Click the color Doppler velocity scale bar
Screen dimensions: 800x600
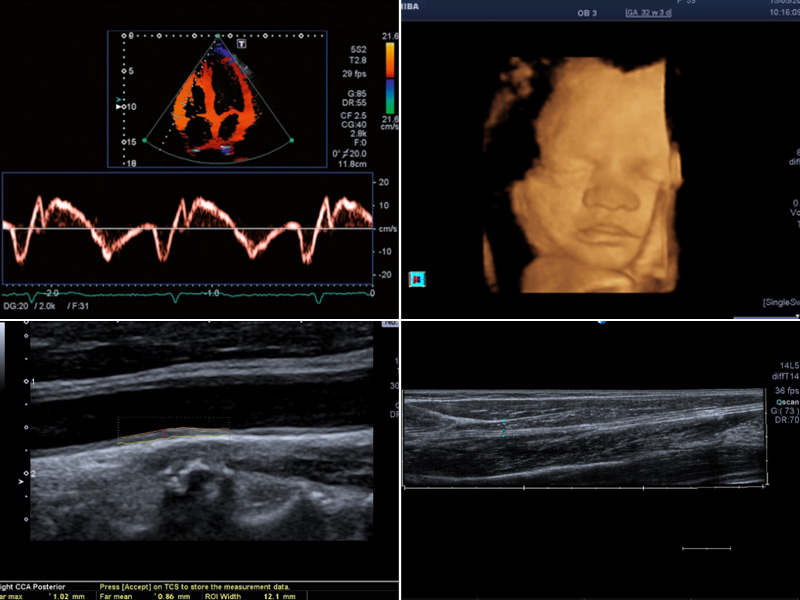pos(390,78)
